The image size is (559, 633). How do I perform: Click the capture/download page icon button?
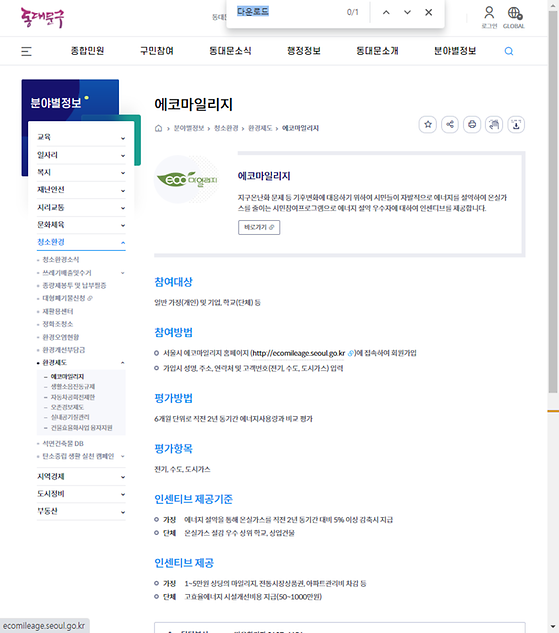(x=516, y=124)
